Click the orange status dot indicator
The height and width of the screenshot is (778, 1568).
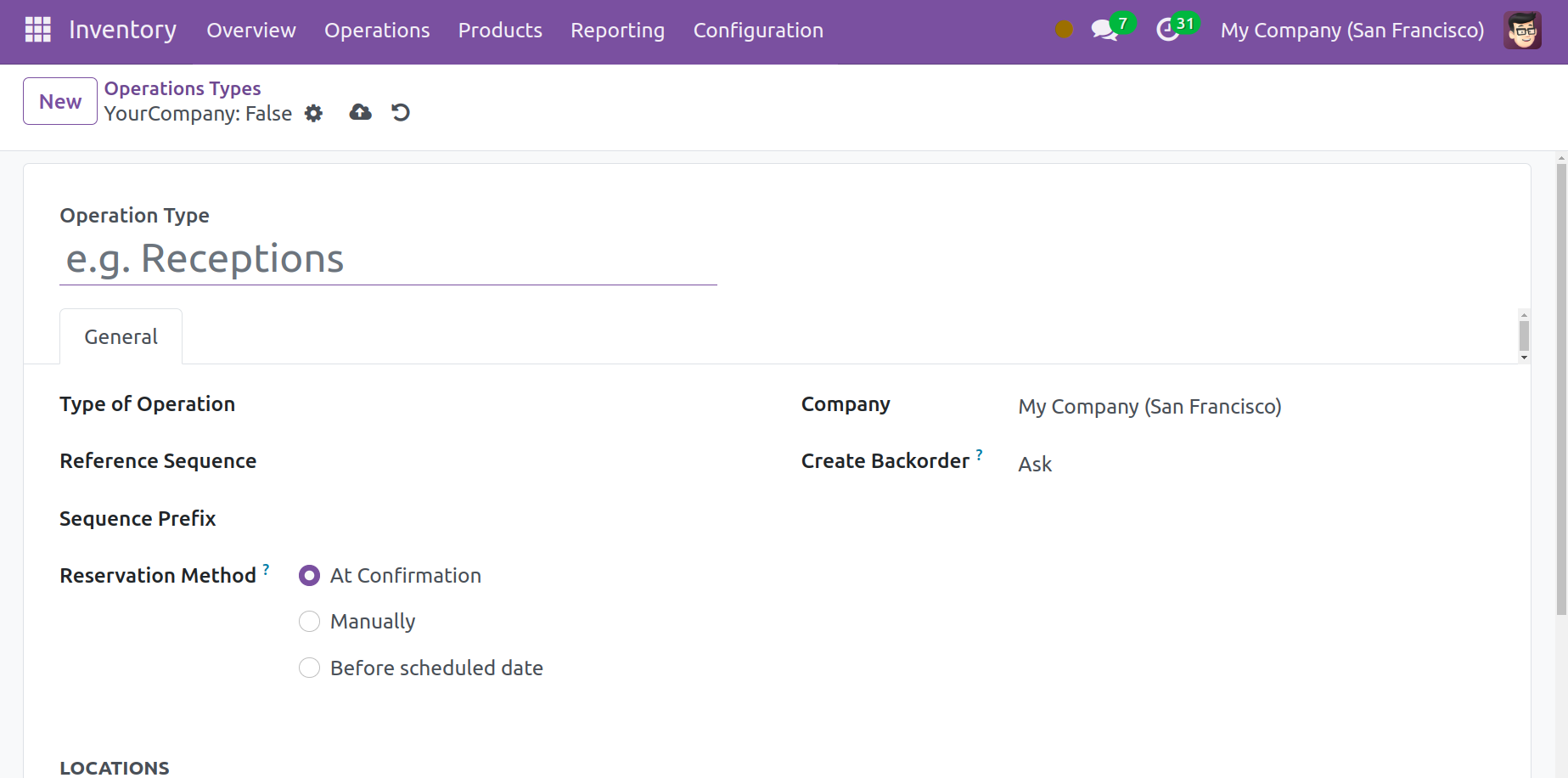tap(1064, 30)
